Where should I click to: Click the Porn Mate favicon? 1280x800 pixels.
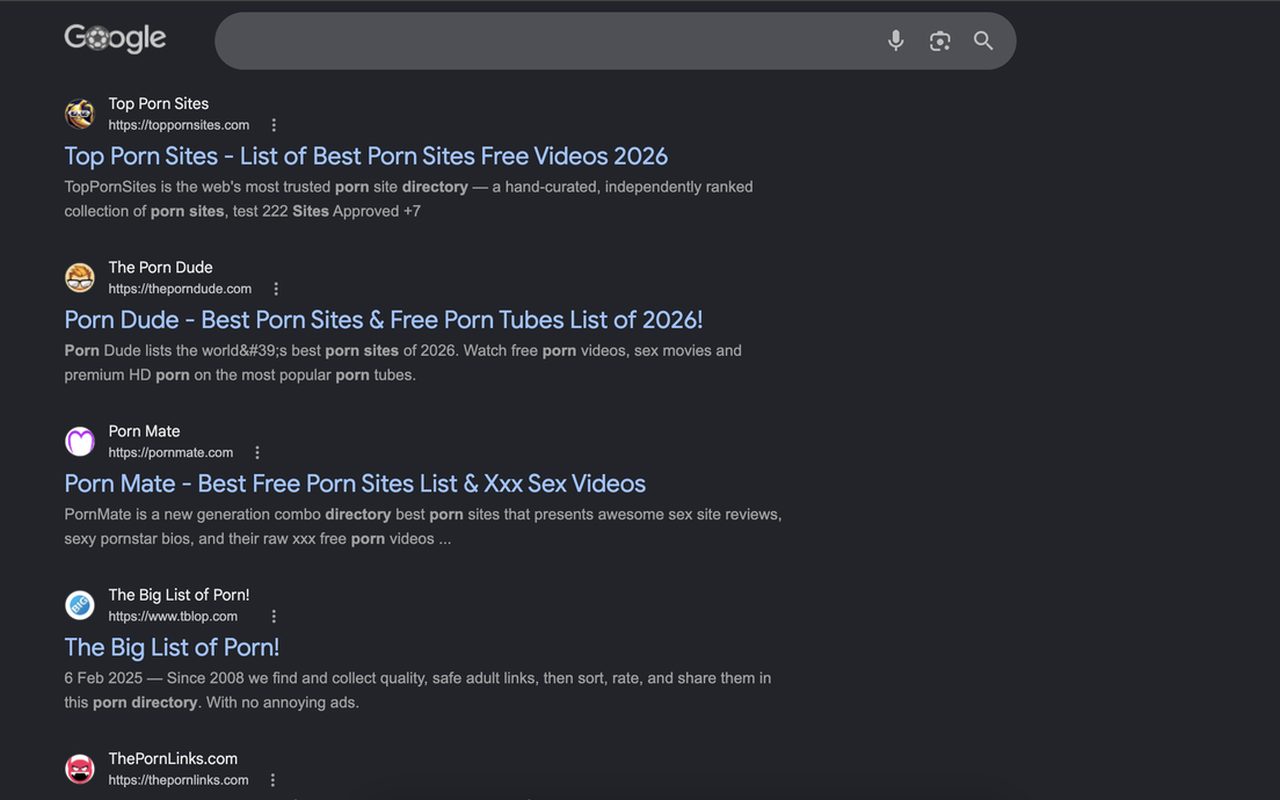click(x=80, y=441)
